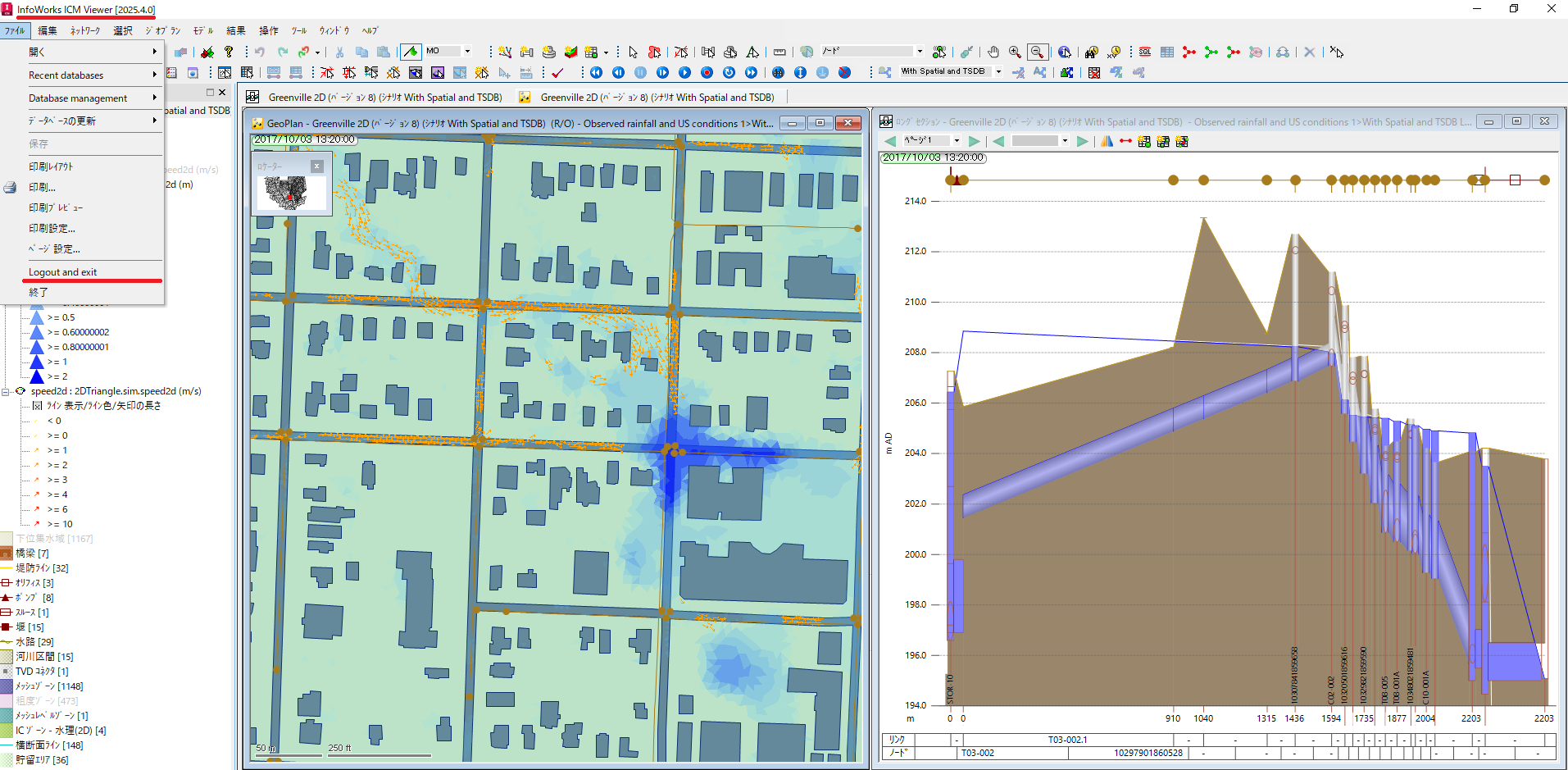Click the printer icon beside 印刷...
The width and height of the screenshot is (1568, 770).
point(10,187)
